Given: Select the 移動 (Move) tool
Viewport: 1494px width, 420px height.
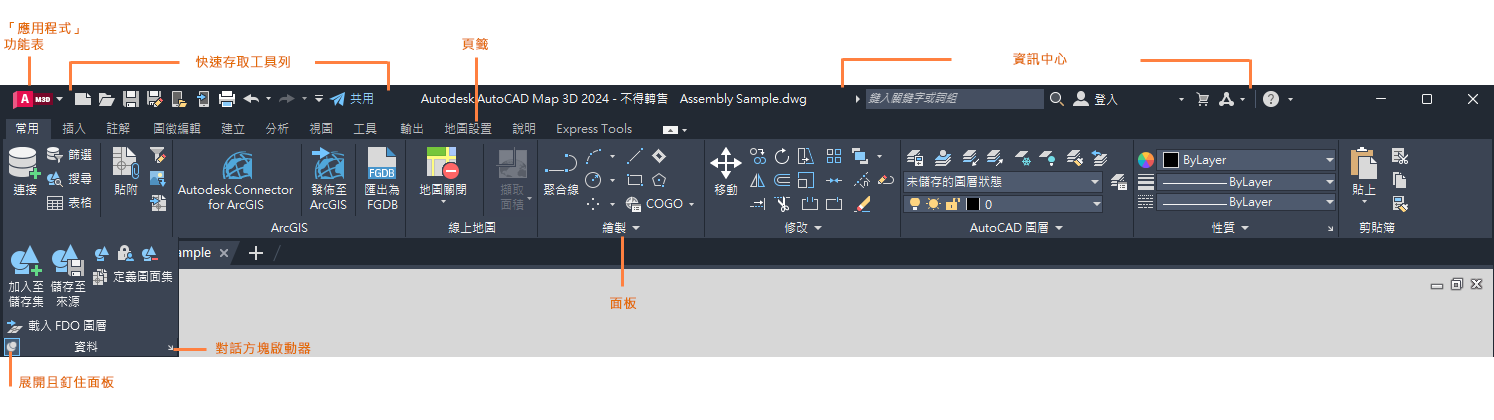Looking at the screenshot, I should pos(725,163).
